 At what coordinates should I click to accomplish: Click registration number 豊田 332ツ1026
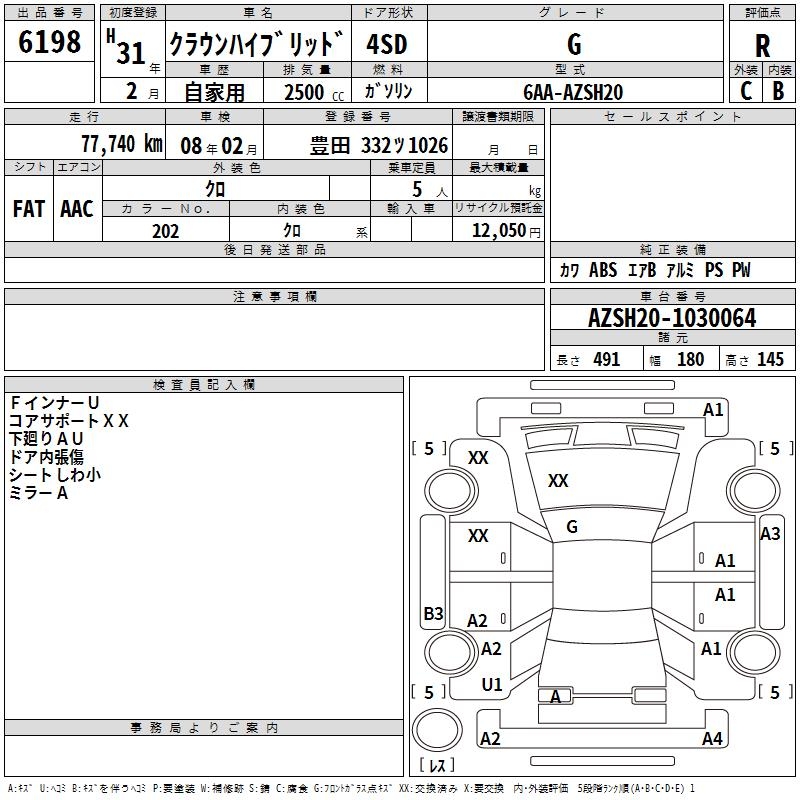[x=379, y=146]
